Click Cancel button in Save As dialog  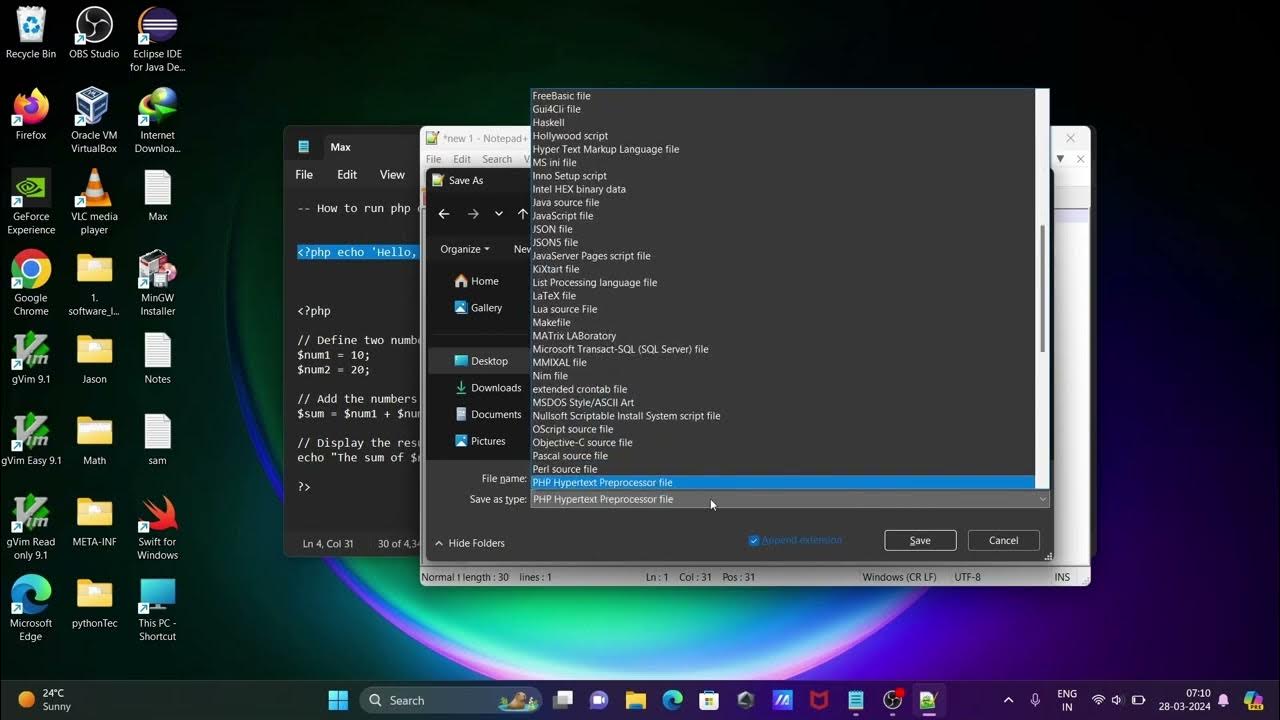[1003, 540]
